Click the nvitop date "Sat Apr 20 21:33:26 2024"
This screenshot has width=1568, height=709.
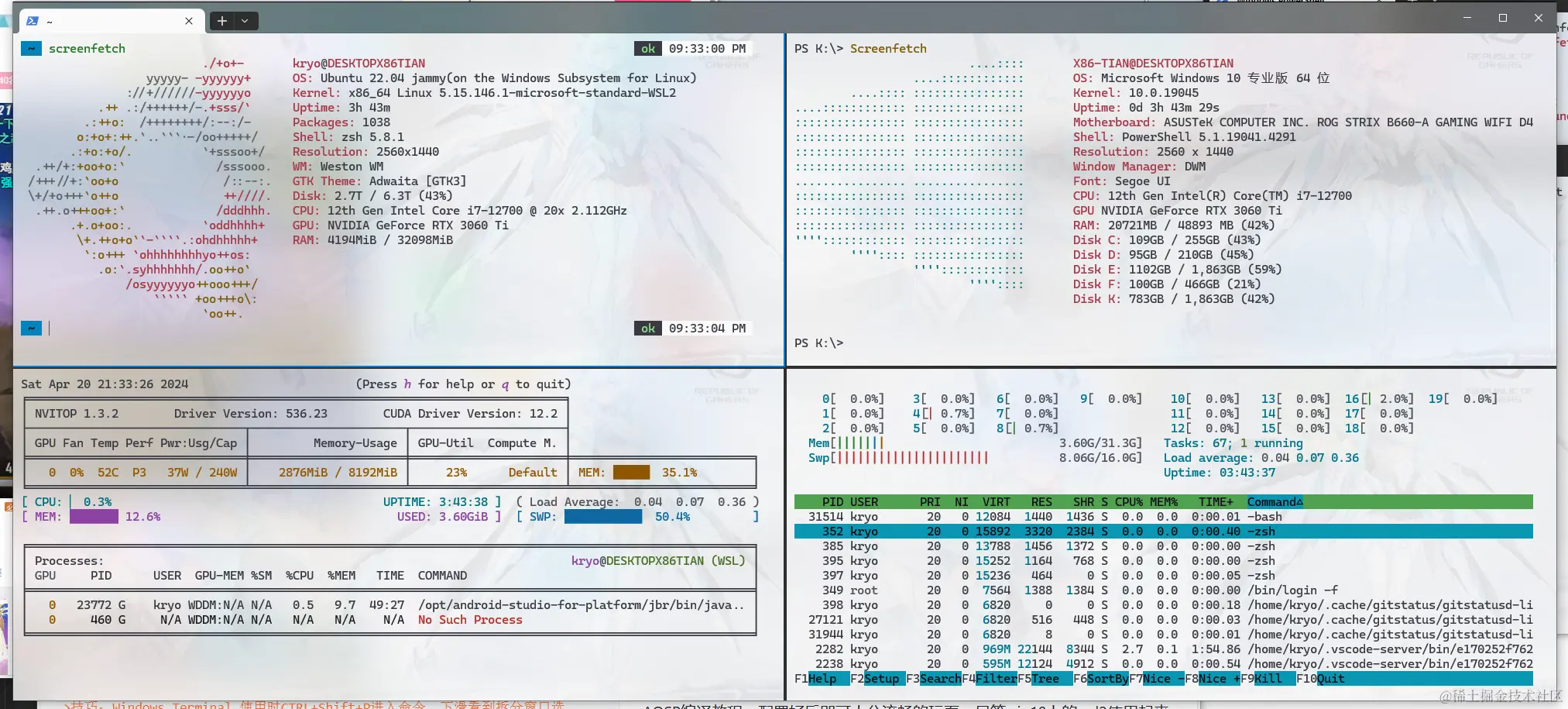point(105,384)
